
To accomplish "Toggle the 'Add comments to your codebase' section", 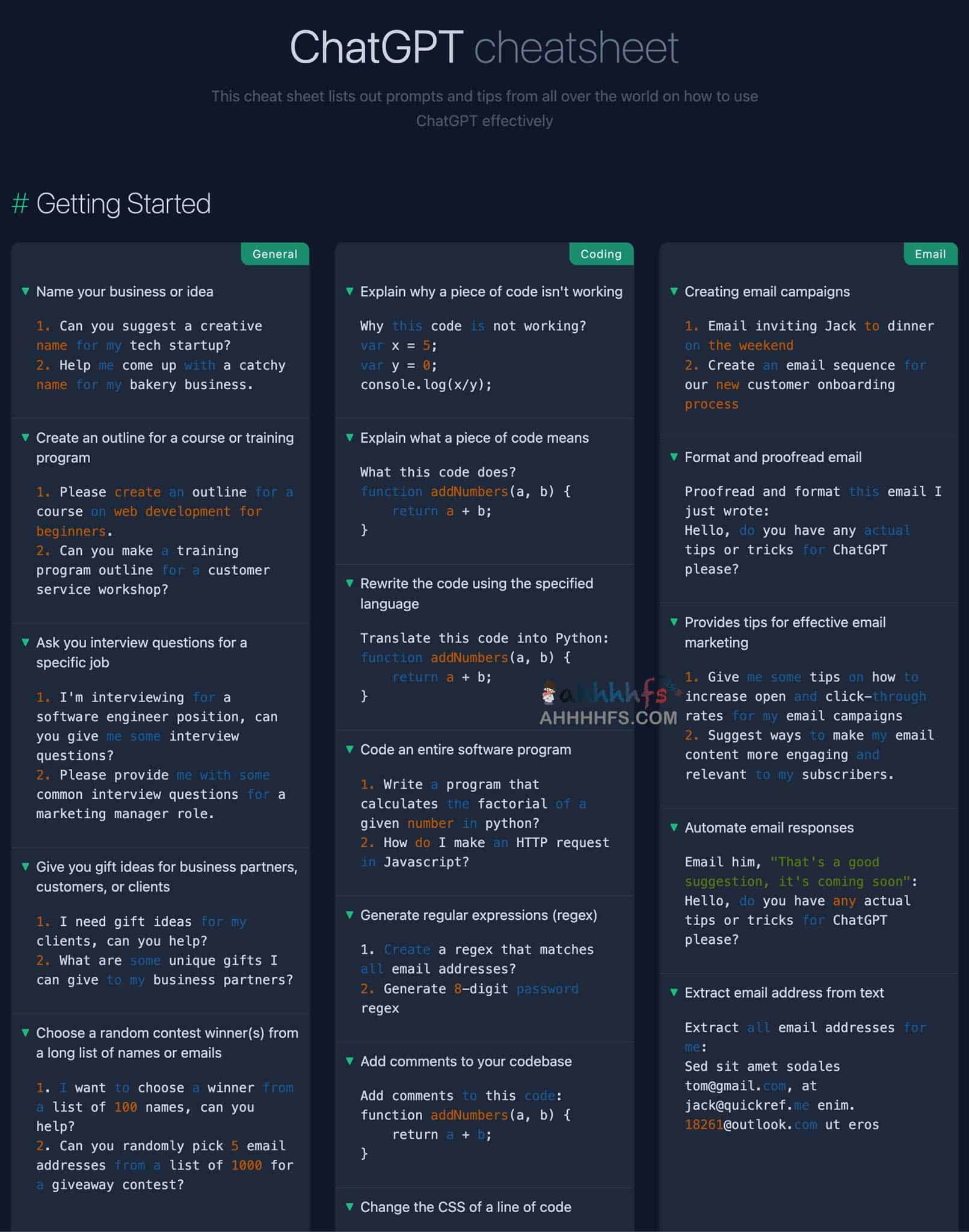I will (351, 1062).
